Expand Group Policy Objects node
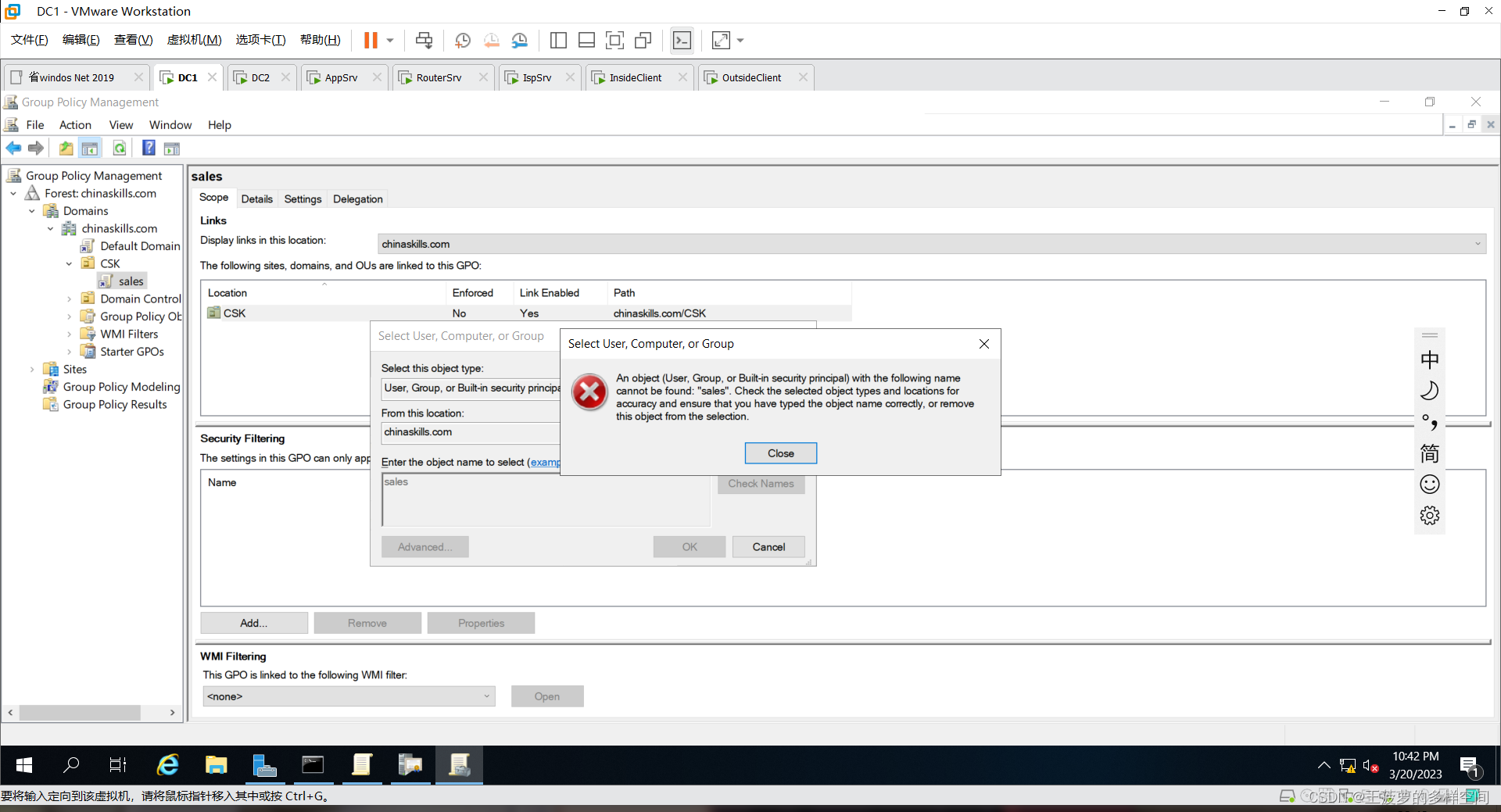The height and width of the screenshot is (812, 1501). point(69,317)
